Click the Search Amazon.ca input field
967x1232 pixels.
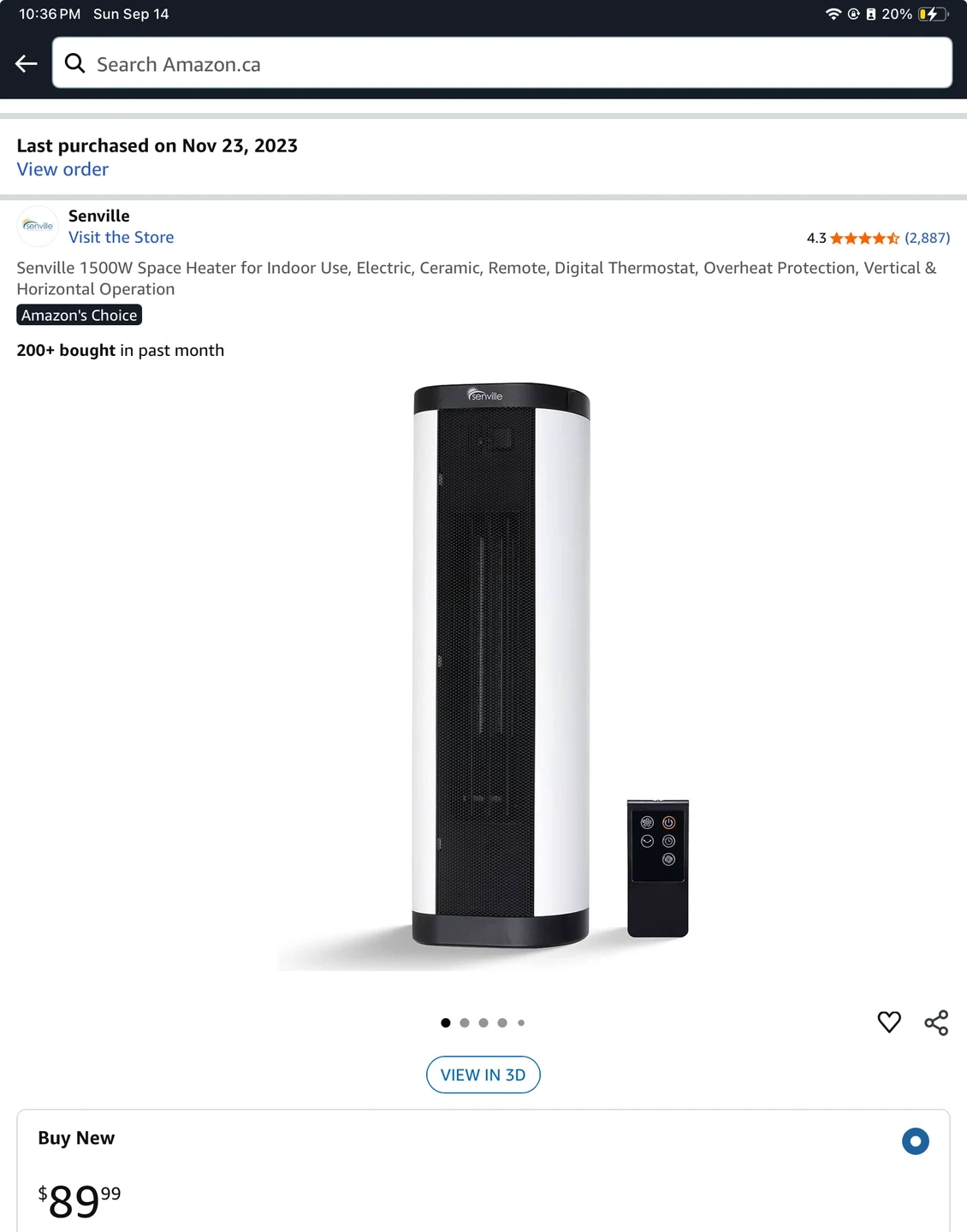click(x=502, y=62)
